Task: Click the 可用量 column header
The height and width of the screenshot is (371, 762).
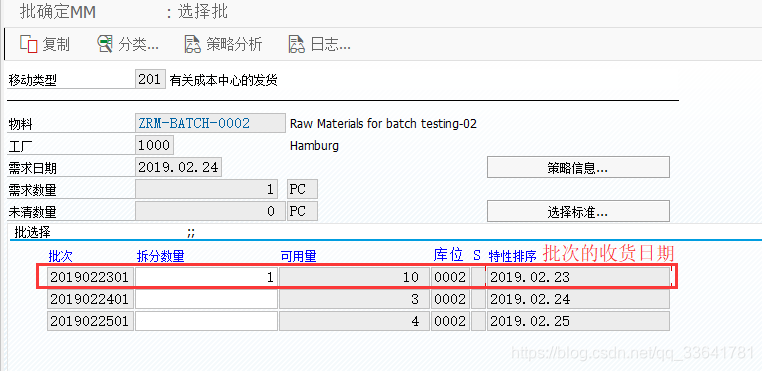Action: coord(299,256)
